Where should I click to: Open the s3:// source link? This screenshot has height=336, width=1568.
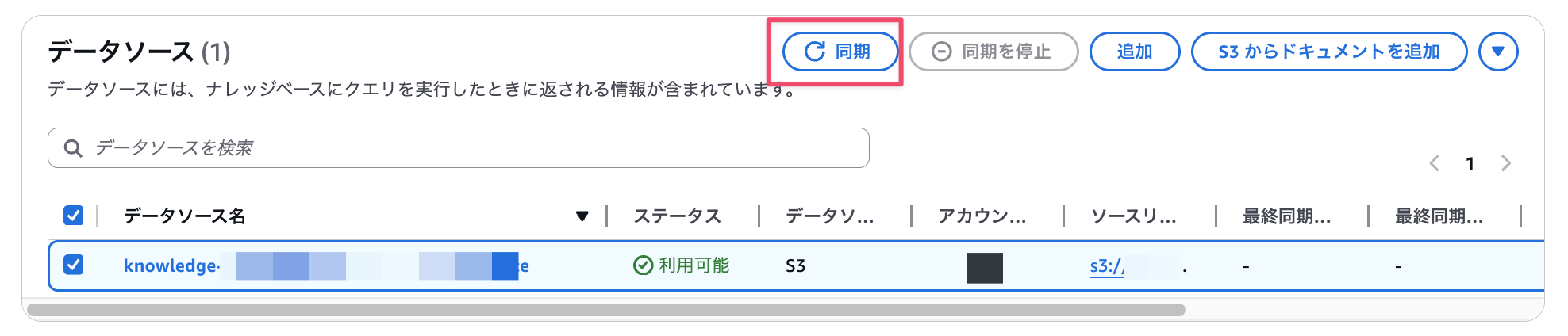(1107, 266)
